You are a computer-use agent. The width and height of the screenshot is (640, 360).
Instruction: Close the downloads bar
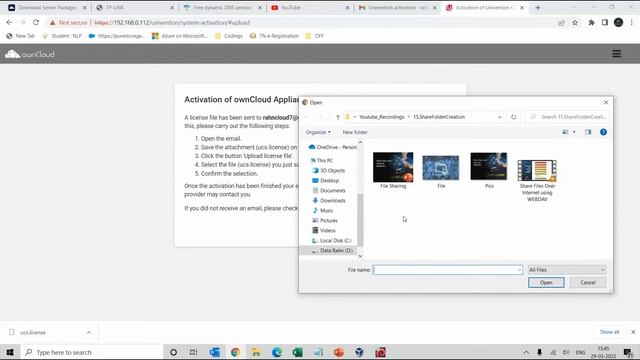[x=633, y=332]
